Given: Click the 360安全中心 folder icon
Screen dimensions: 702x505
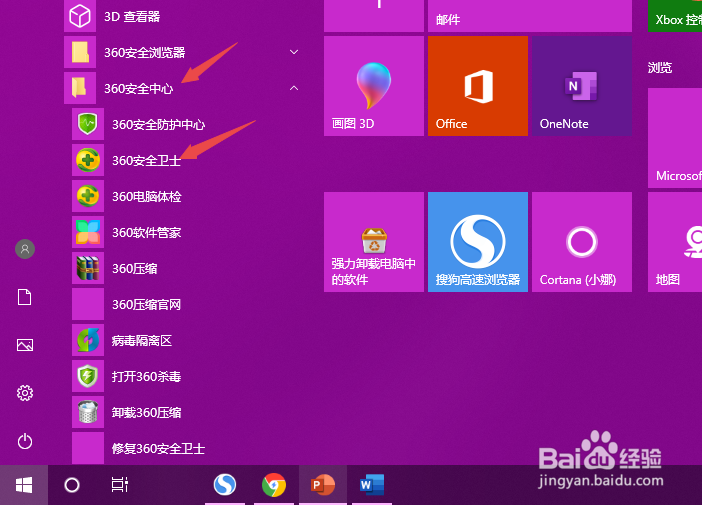Looking at the screenshot, I should 80,88.
